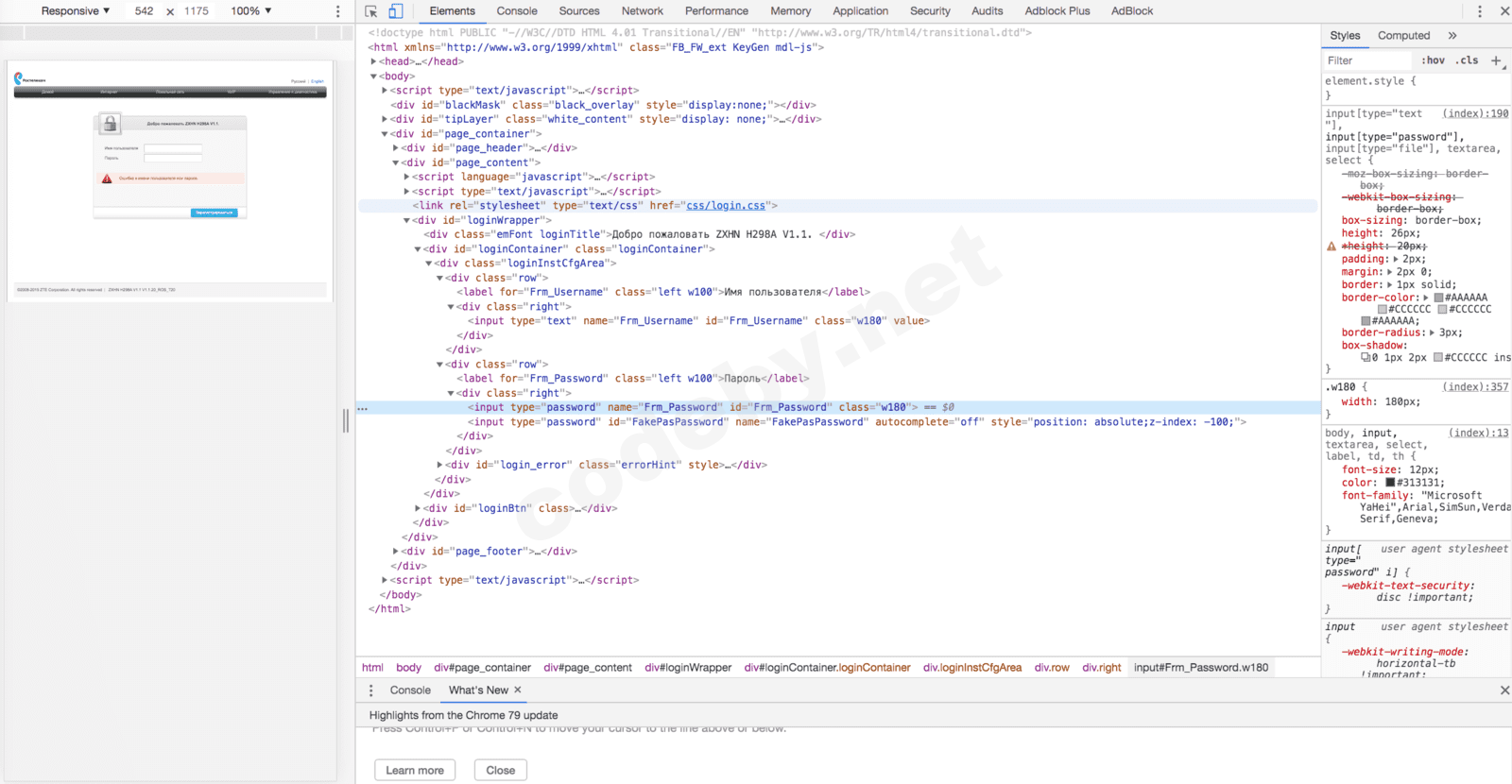Click the invalid property warning icon

pos(1332,247)
